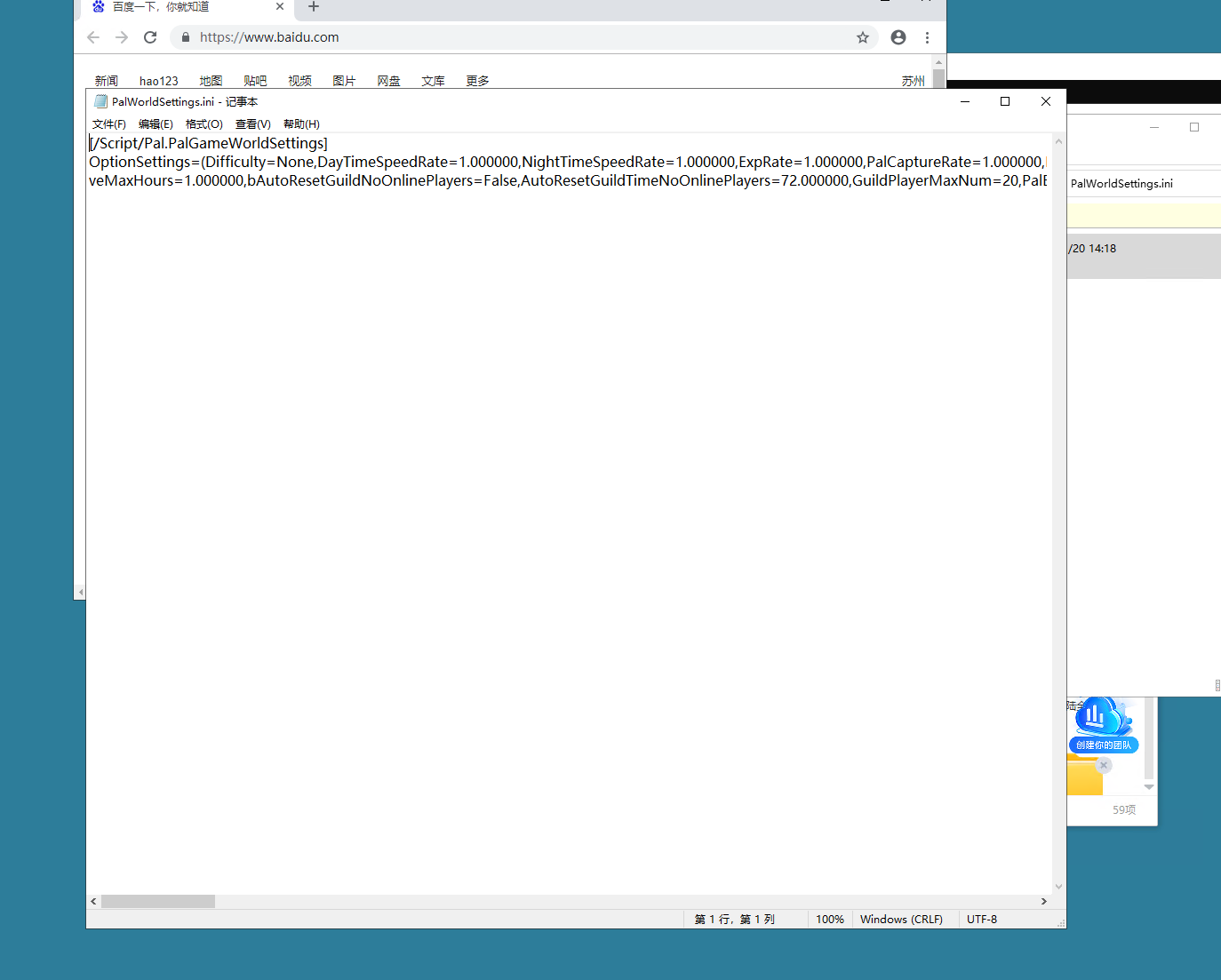This screenshot has height=980, width=1221.
Task: Click the blue cloud team icon
Action: [x=1103, y=718]
